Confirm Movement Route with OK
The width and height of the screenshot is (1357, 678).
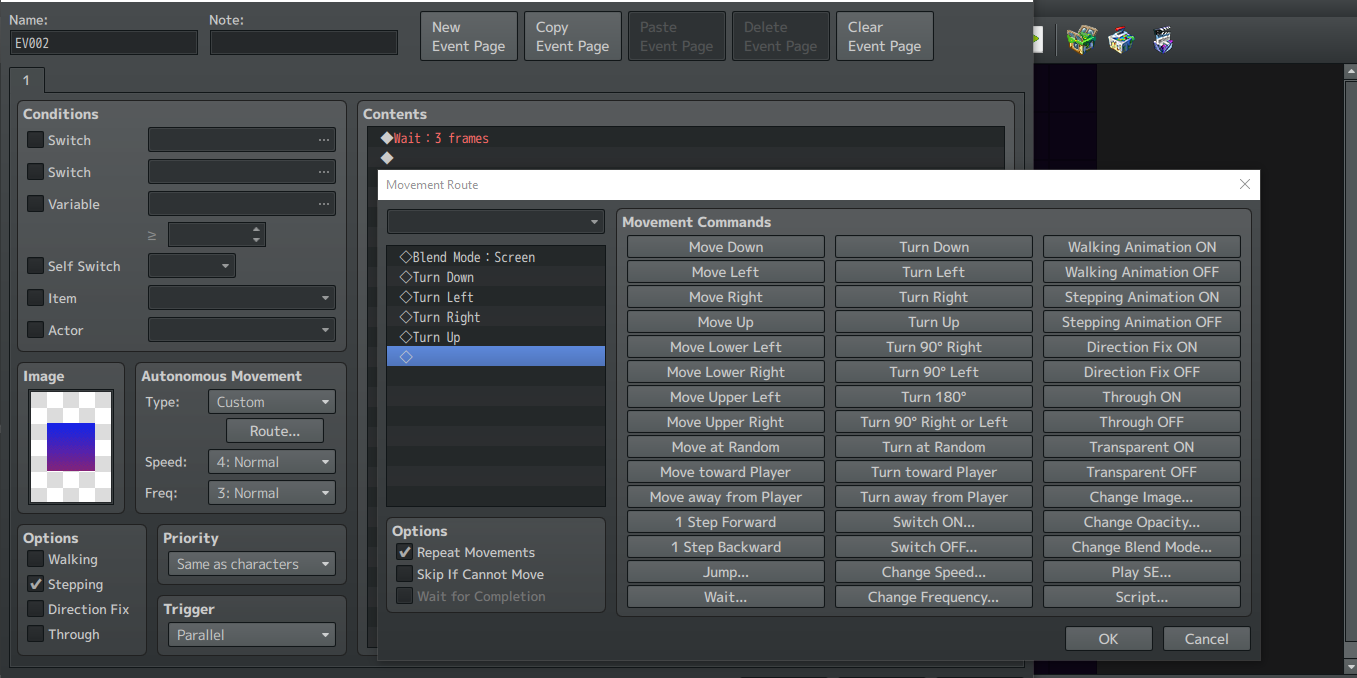tap(1108, 639)
